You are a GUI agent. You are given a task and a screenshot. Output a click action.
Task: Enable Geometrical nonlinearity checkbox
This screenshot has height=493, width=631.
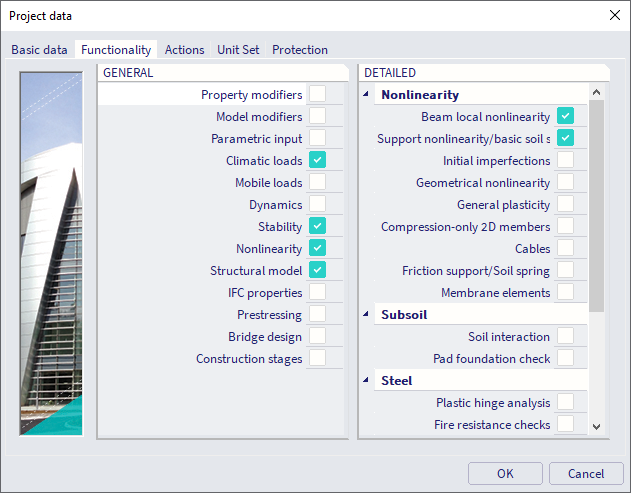coord(565,183)
